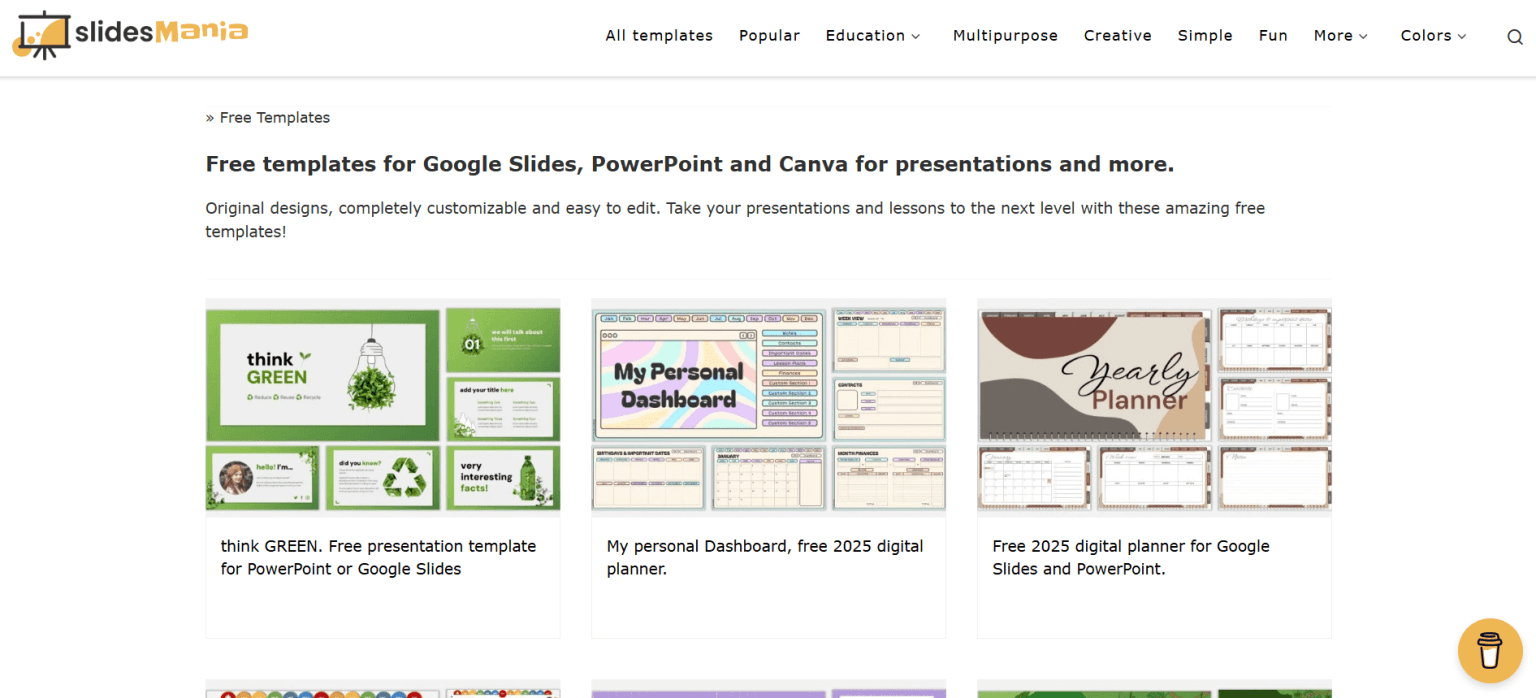
Task: Click the Buy Me a Coffee cup button
Action: click(x=1490, y=651)
